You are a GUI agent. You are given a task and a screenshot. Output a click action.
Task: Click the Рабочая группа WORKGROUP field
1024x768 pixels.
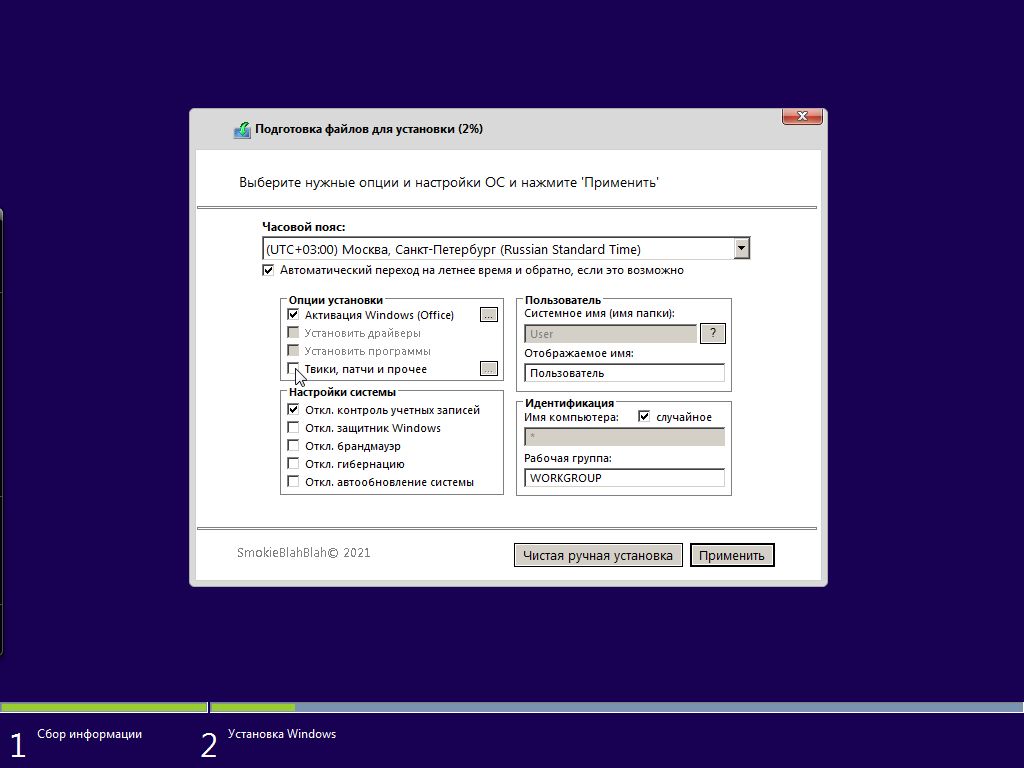[x=624, y=477]
